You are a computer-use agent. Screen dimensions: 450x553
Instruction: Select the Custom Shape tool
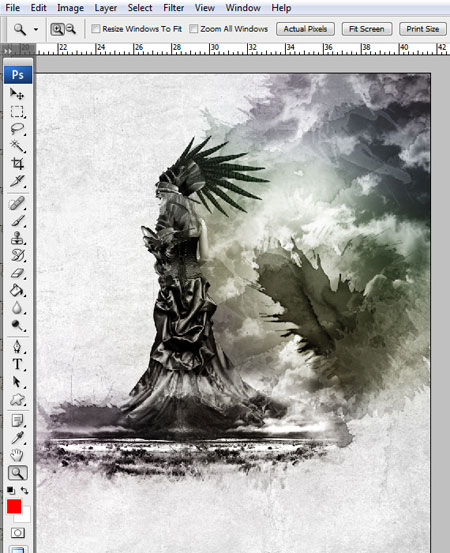point(17,400)
